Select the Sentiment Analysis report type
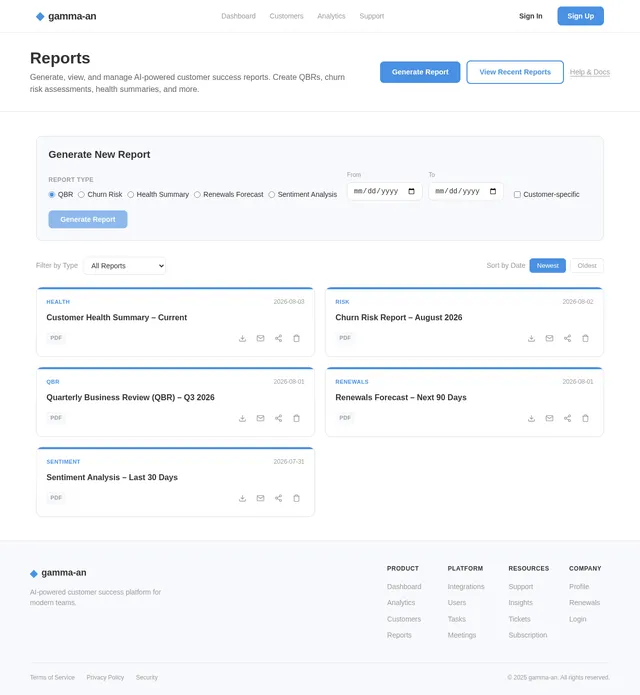640x695 pixels. (272, 195)
